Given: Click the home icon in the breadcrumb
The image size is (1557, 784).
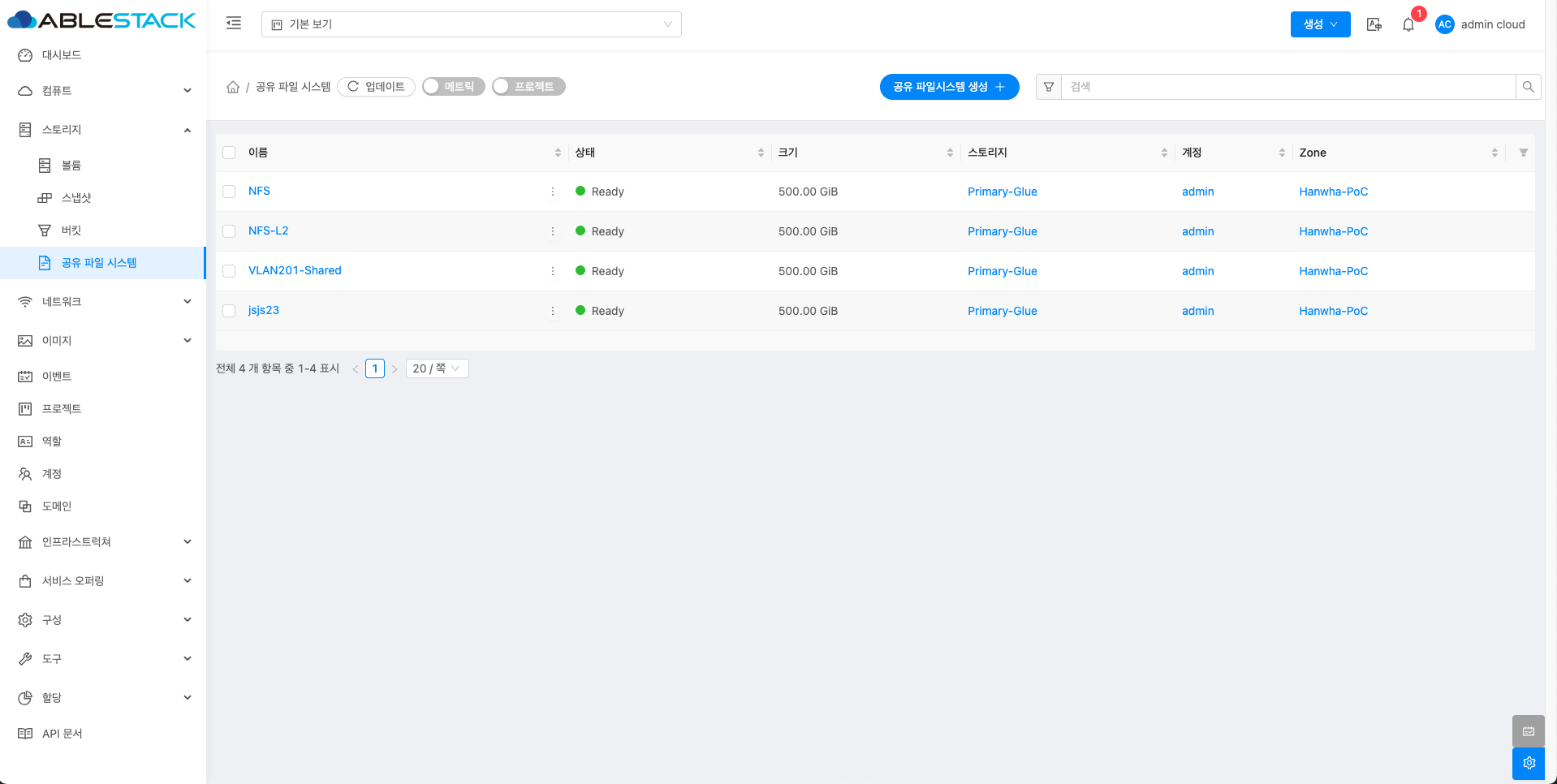Looking at the screenshot, I should coord(233,87).
